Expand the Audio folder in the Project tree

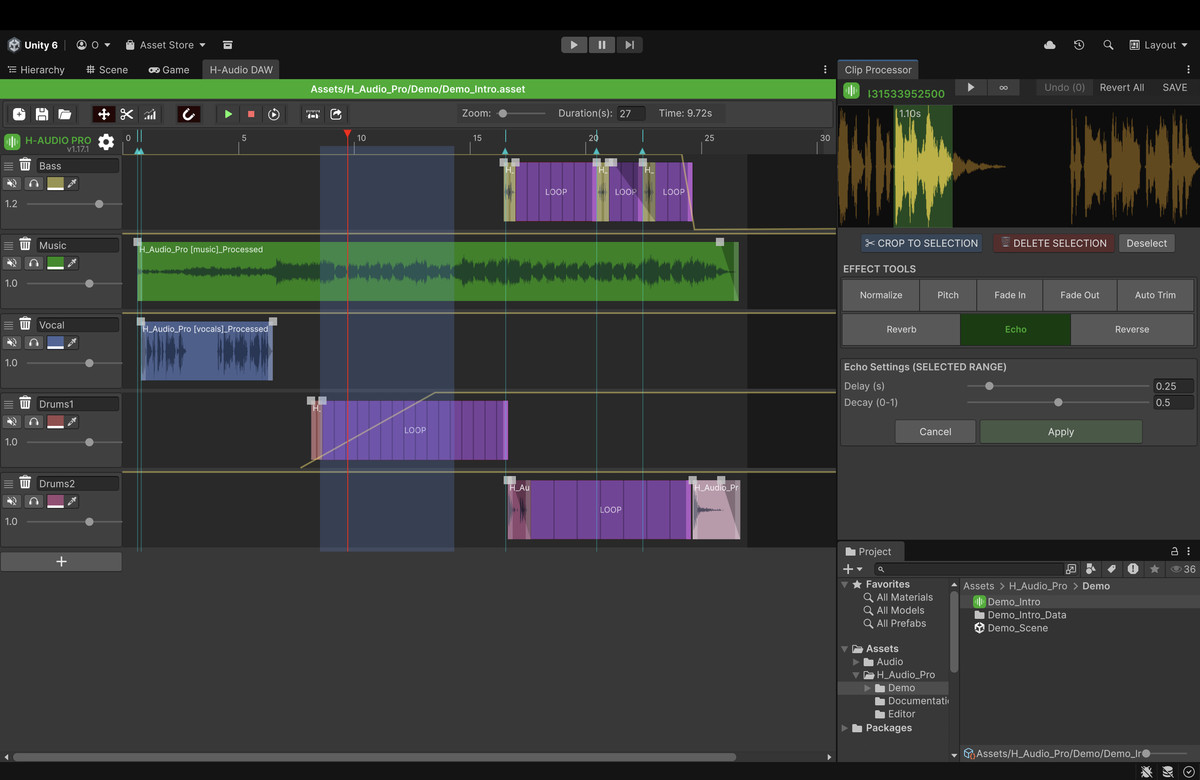pos(858,661)
